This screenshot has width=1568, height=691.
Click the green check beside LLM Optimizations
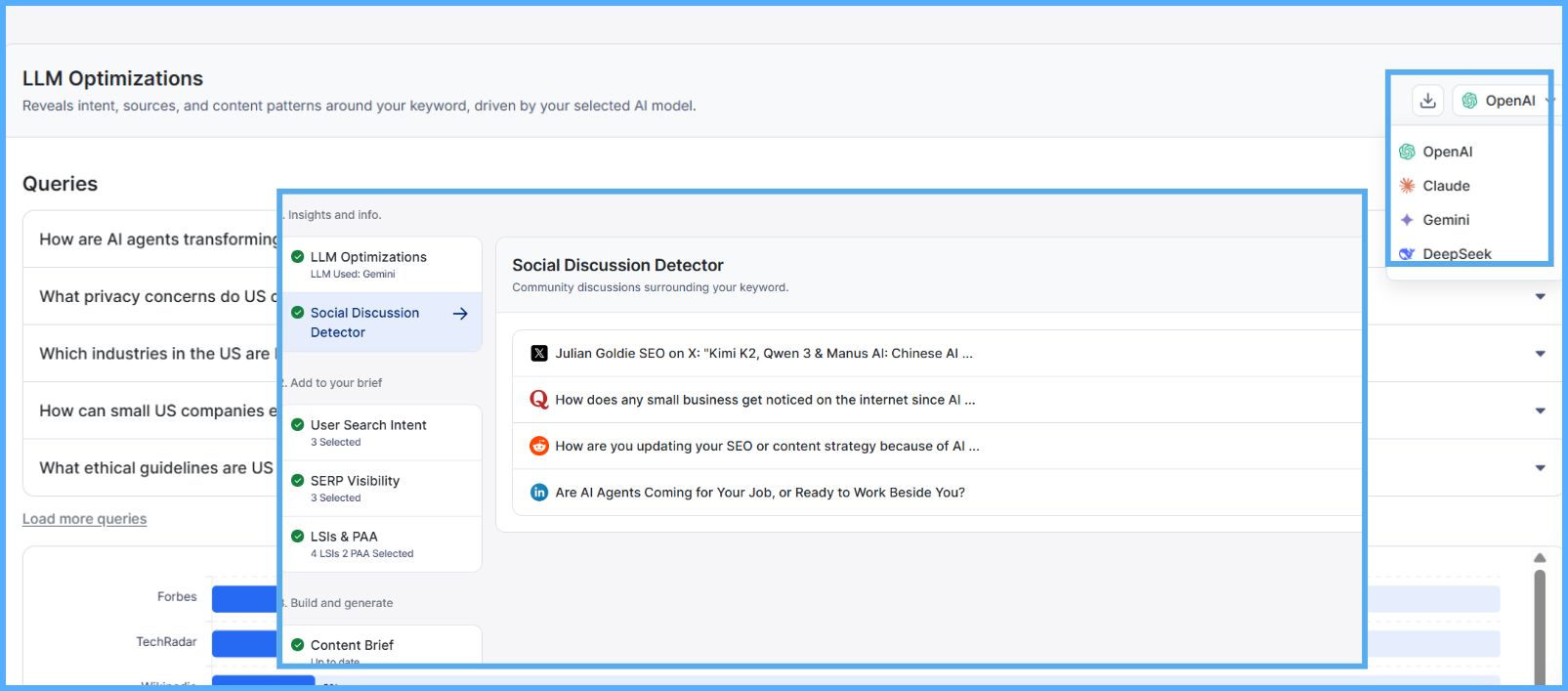click(298, 257)
